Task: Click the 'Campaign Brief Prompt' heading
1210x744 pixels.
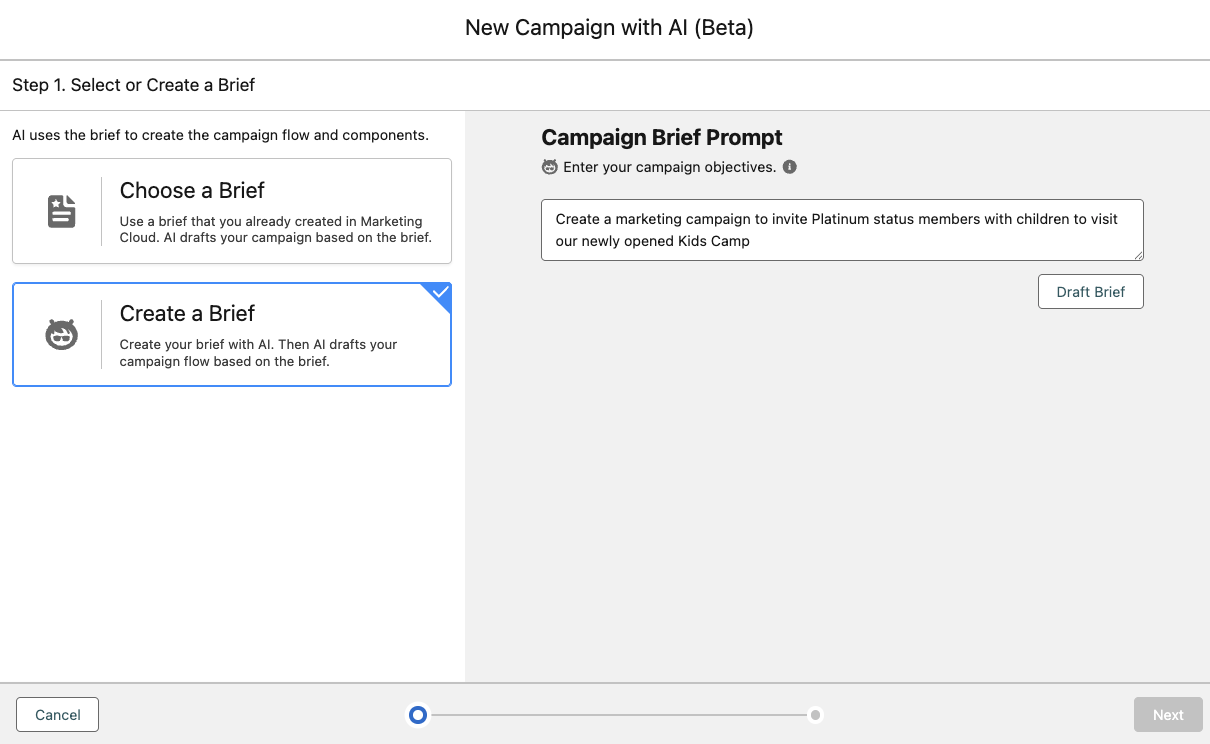Action: (x=662, y=137)
